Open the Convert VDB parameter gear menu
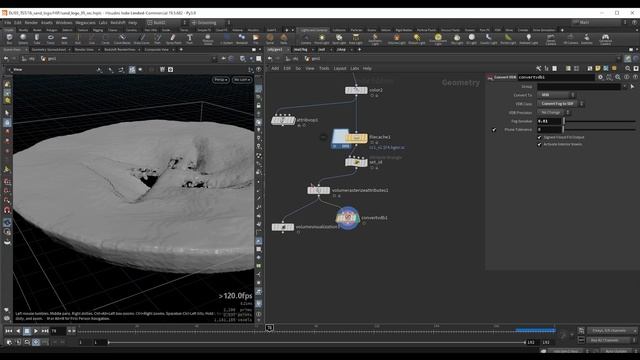The width and height of the screenshot is (640, 360). (x=600, y=77)
